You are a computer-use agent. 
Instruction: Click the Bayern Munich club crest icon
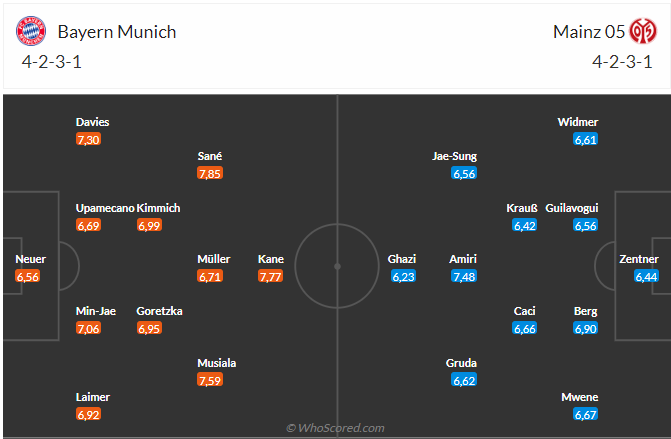pyautogui.click(x=31, y=32)
